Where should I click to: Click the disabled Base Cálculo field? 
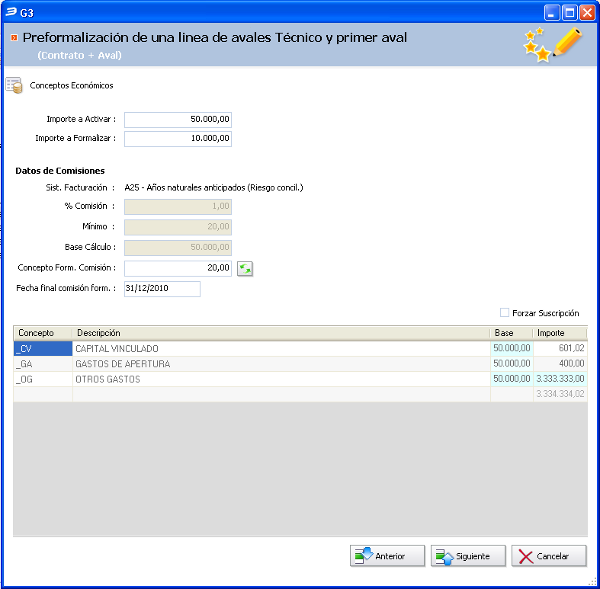[178, 248]
